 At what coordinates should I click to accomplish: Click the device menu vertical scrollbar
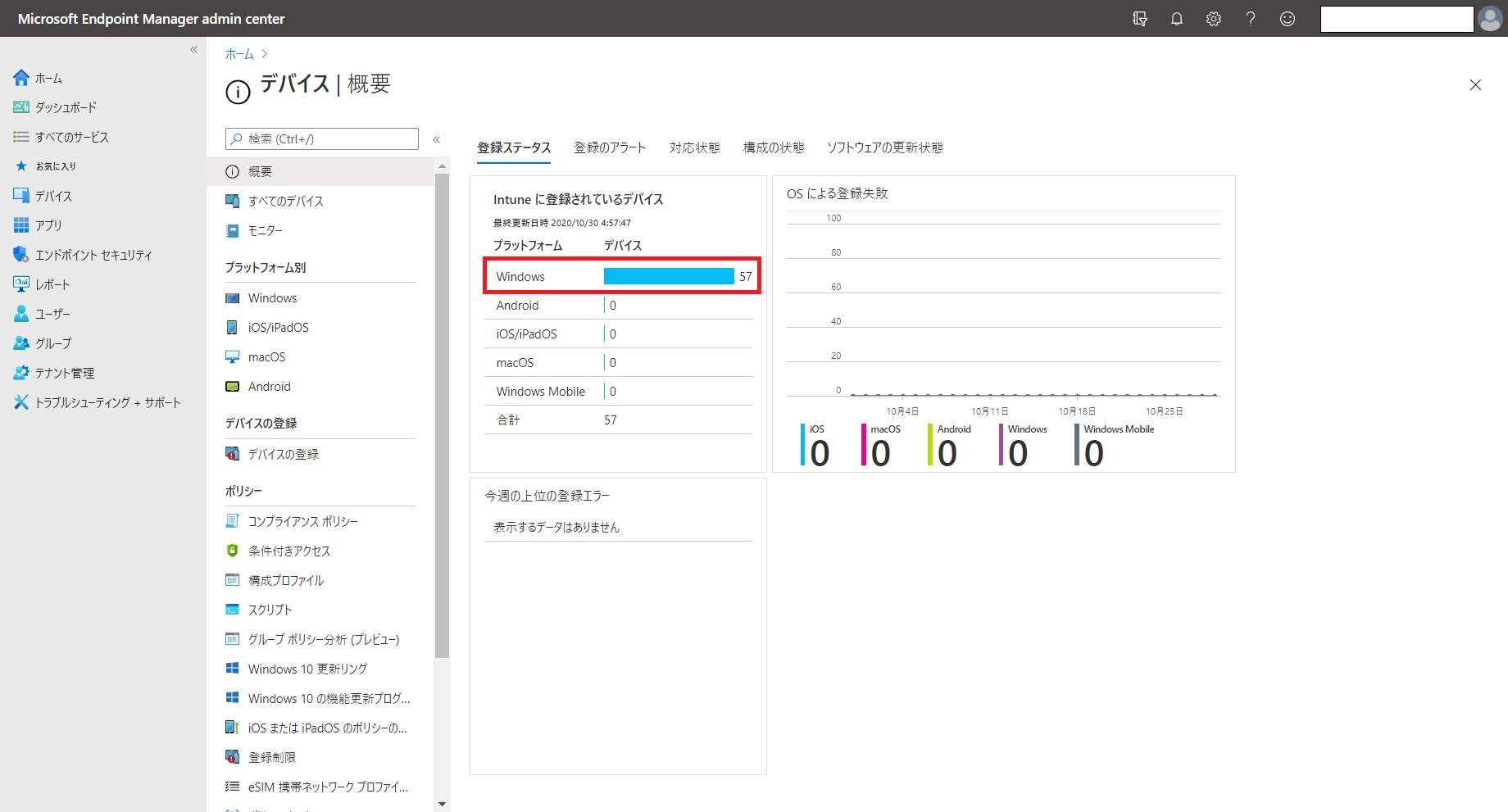coord(443,415)
